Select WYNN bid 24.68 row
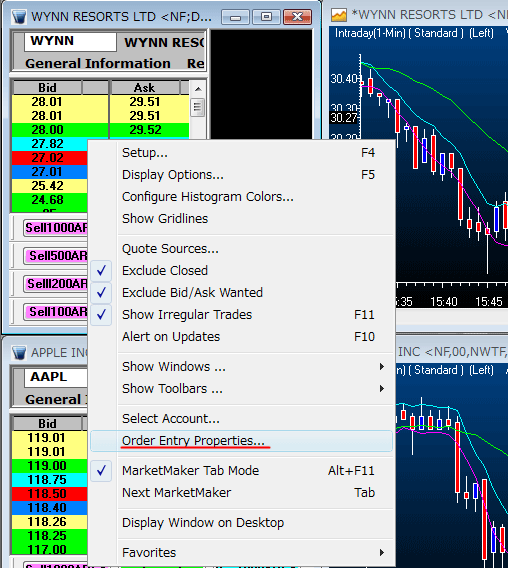 (x=50, y=200)
